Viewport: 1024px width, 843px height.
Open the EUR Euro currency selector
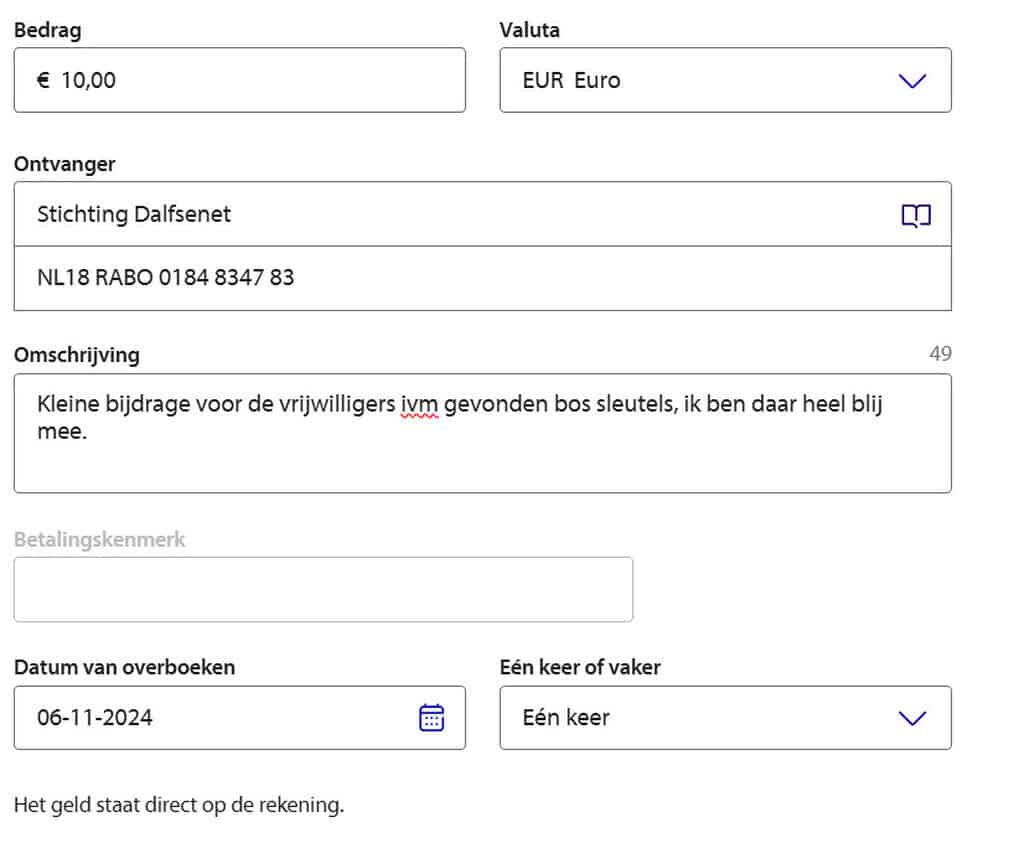point(725,80)
